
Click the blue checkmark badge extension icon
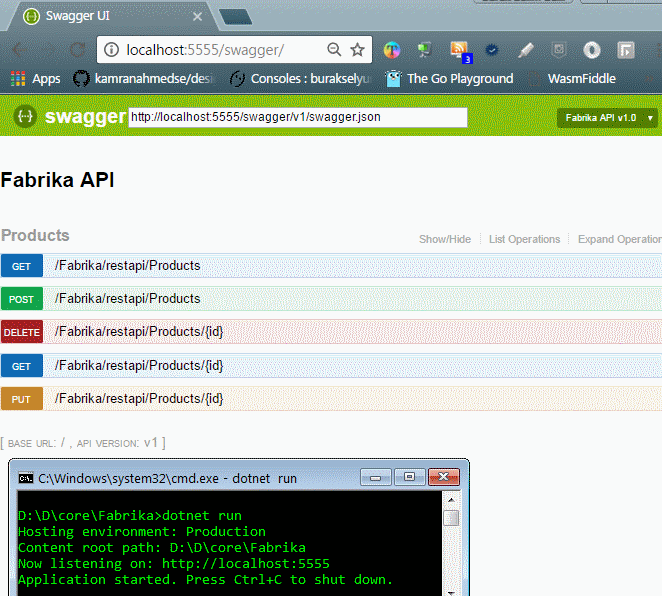(491, 50)
